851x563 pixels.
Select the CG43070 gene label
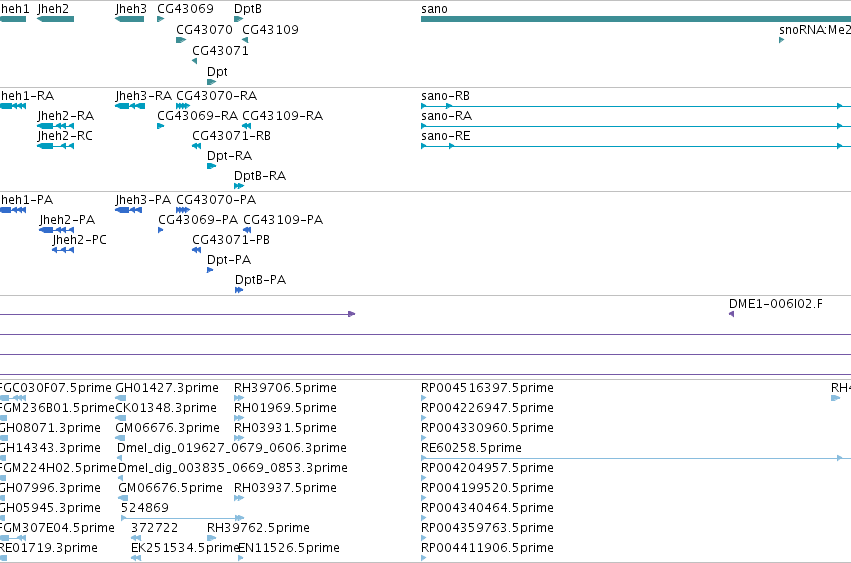(x=204, y=29)
